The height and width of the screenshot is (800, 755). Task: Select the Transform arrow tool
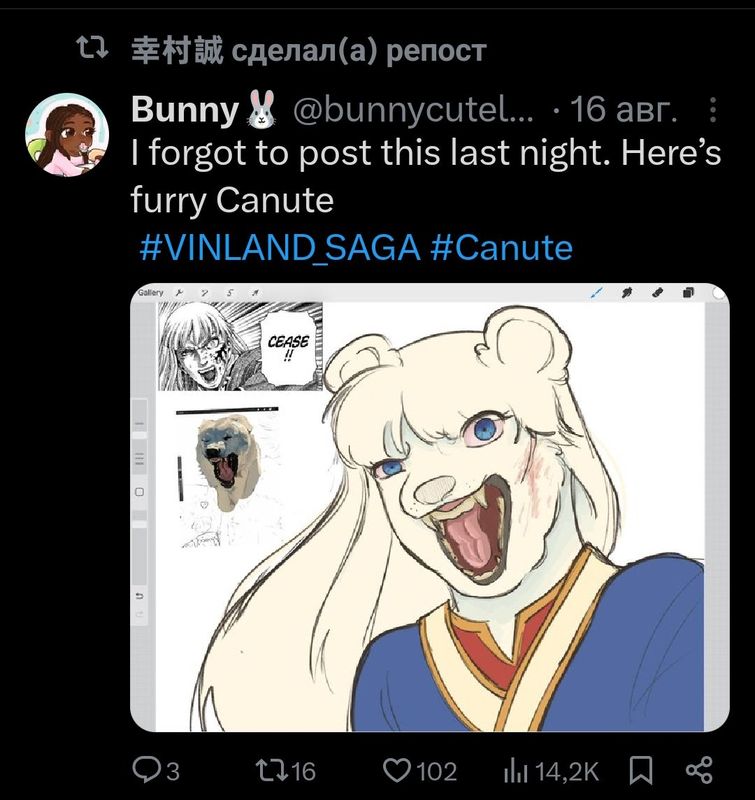coord(254,292)
